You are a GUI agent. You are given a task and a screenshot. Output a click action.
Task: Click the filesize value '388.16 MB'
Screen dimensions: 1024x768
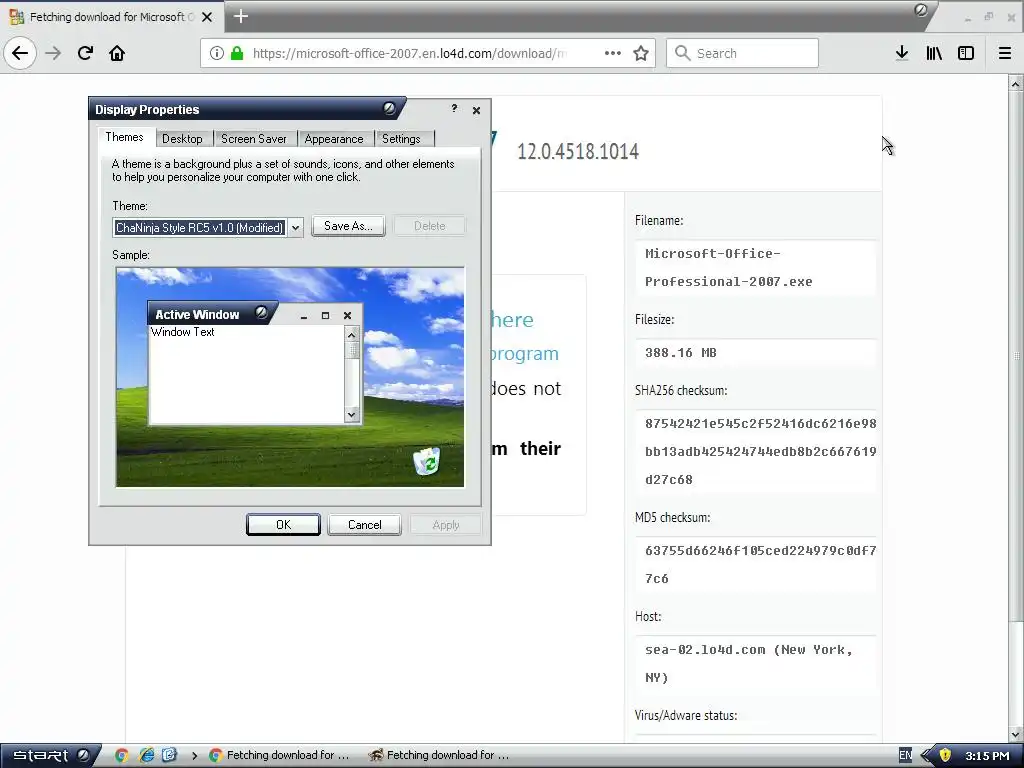click(x=680, y=353)
